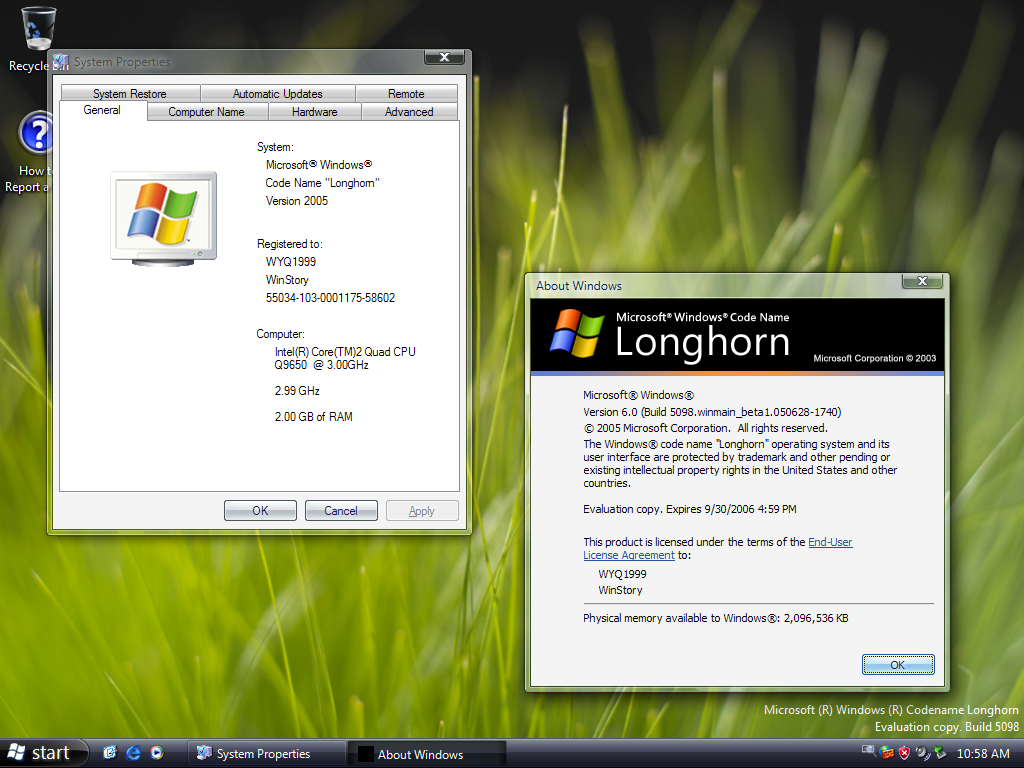Click 'WinStory' in System Properties

(x=287, y=280)
